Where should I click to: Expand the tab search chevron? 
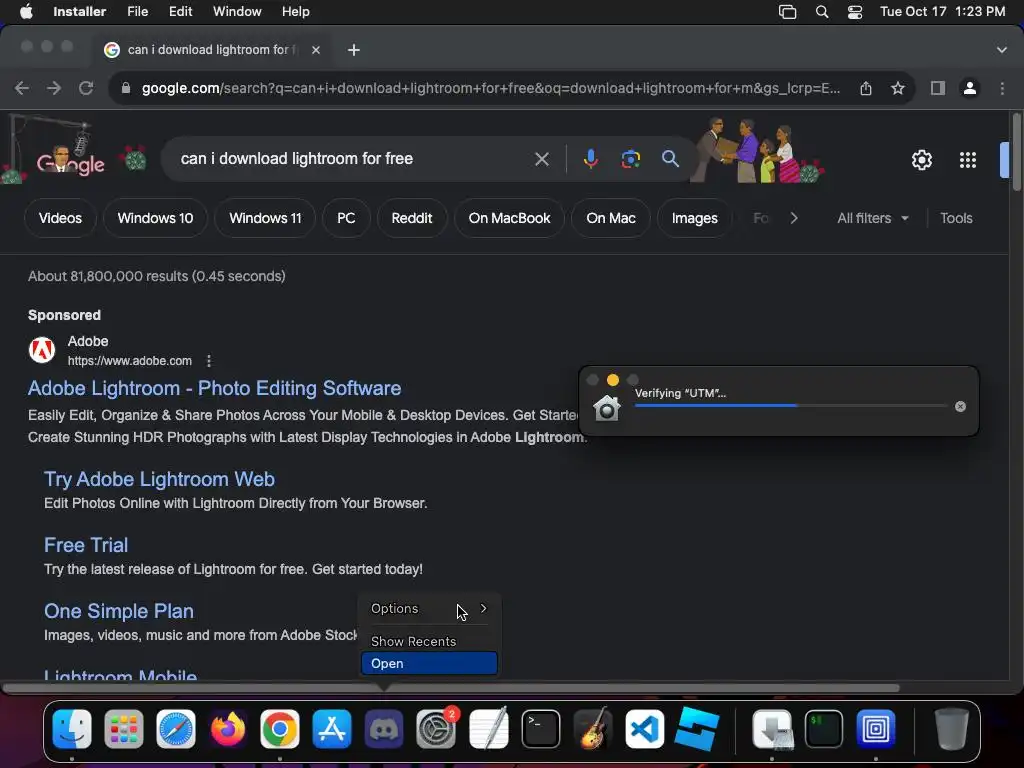point(1001,50)
